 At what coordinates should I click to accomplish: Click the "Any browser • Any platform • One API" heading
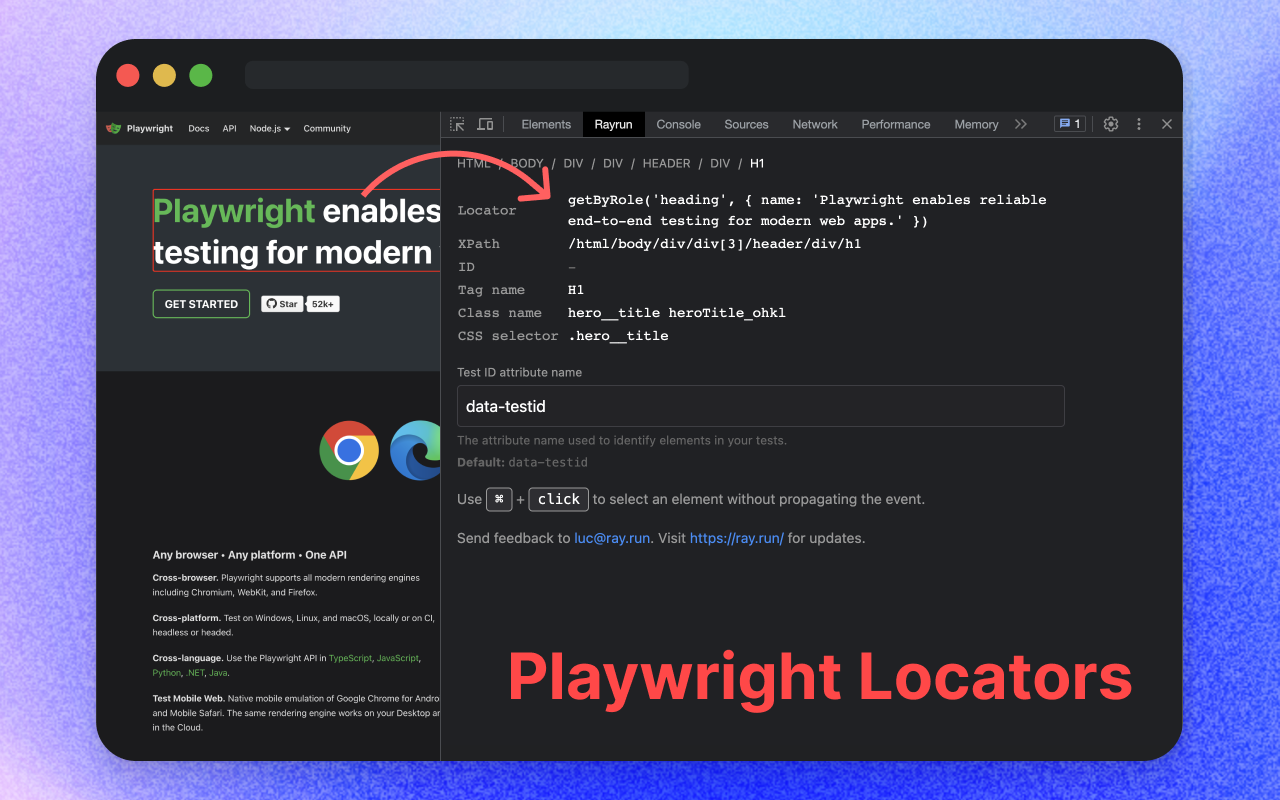pos(250,555)
